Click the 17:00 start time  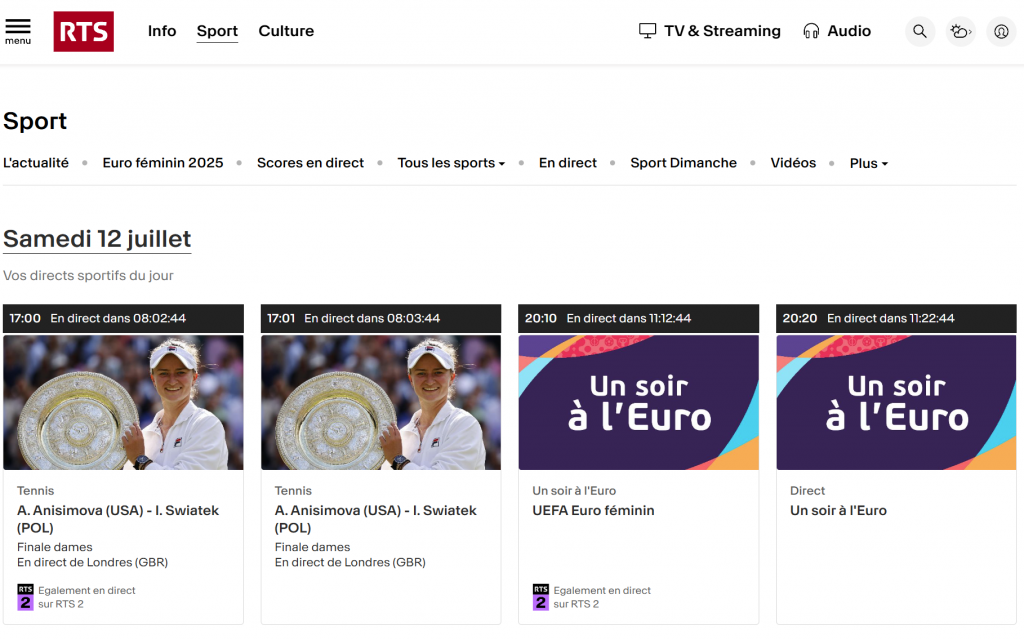pos(25,318)
